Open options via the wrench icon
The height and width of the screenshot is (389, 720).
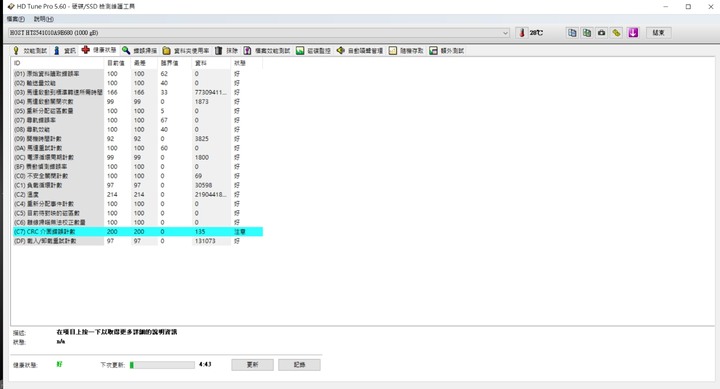[x=617, y=33]
